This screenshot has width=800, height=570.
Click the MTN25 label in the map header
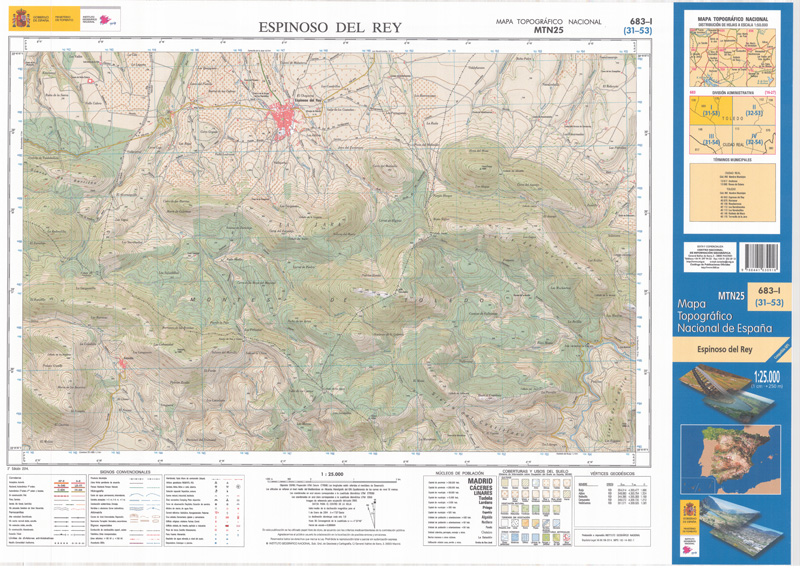548,30
